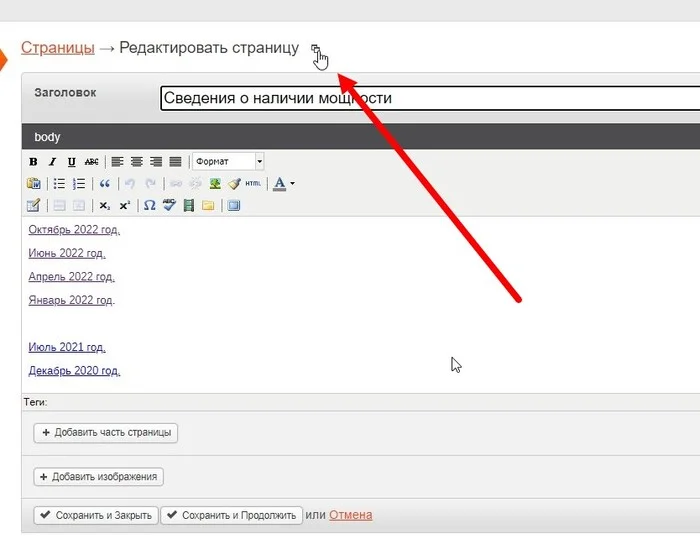Toggle underline formatting
The height and width of the screenshot is (539, 700).
(71, 162)
